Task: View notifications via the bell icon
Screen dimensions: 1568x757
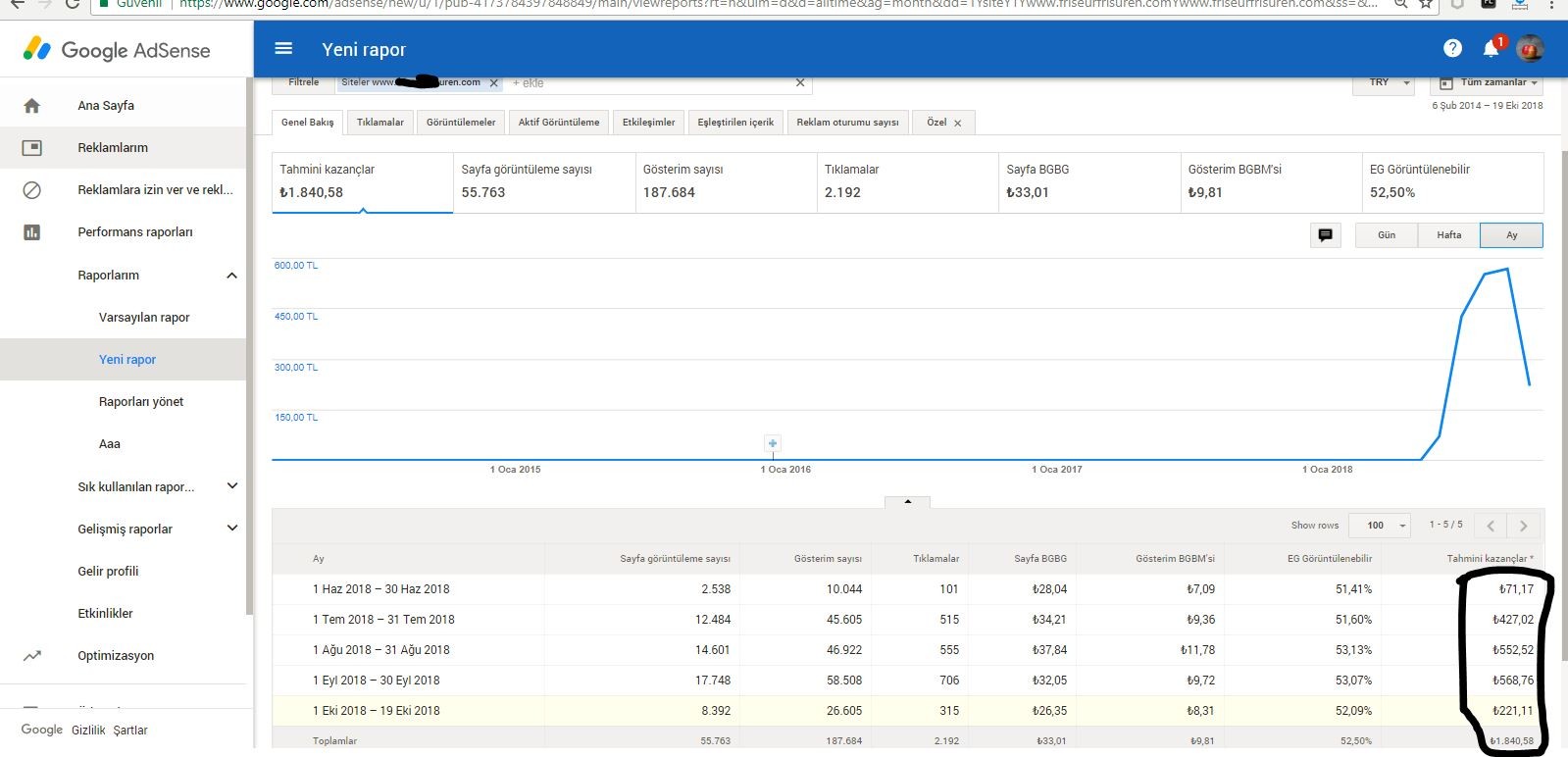Action: click(x=1492, y=48)
